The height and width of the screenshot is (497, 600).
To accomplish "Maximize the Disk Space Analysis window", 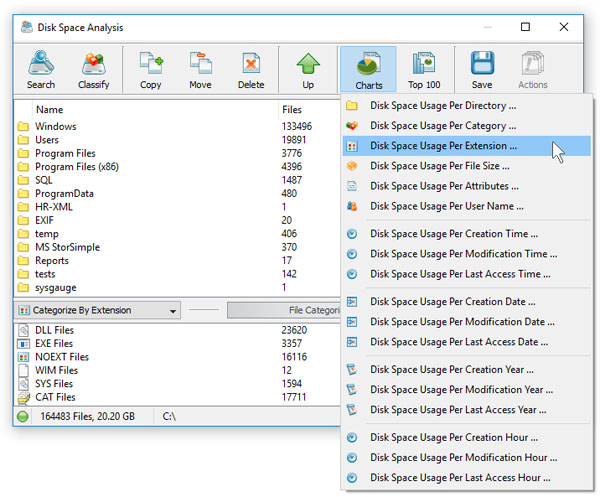I will [525, 27].
